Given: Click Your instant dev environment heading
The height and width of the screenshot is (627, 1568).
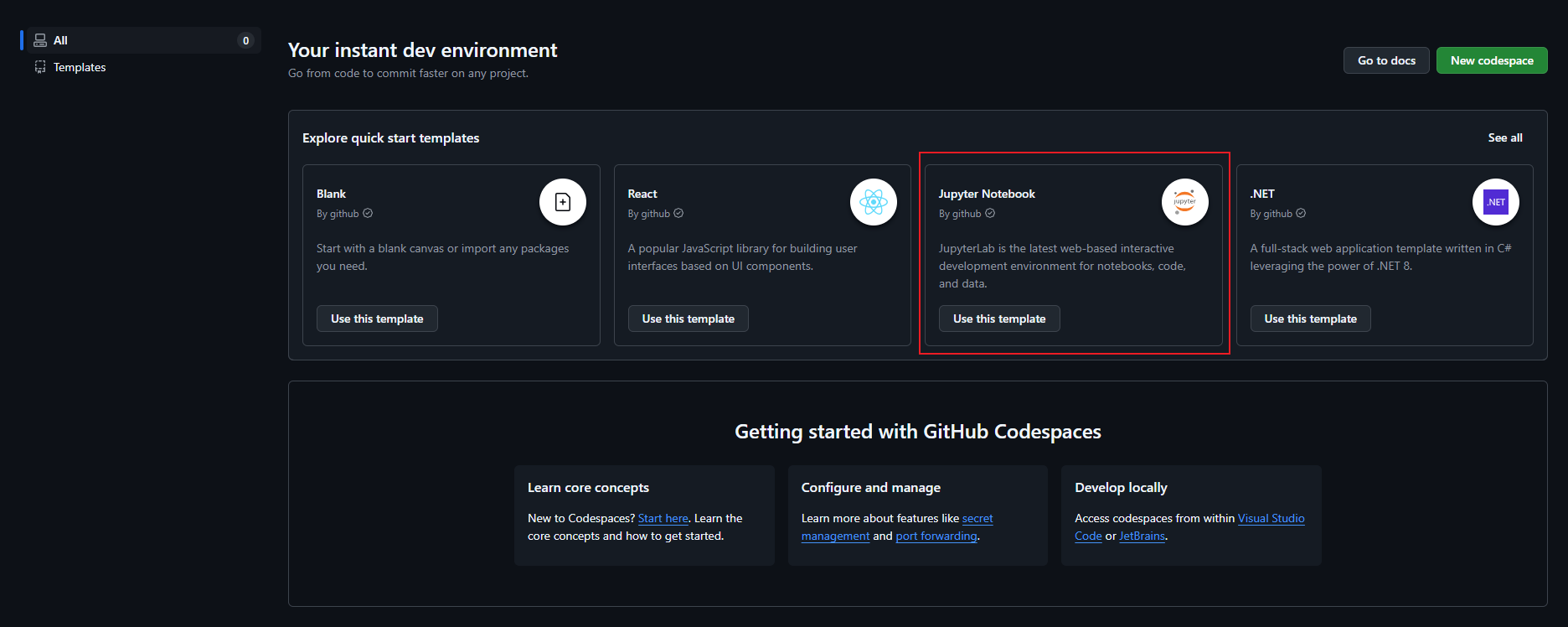Looking at the screenshot, I should tap(423, 50).
